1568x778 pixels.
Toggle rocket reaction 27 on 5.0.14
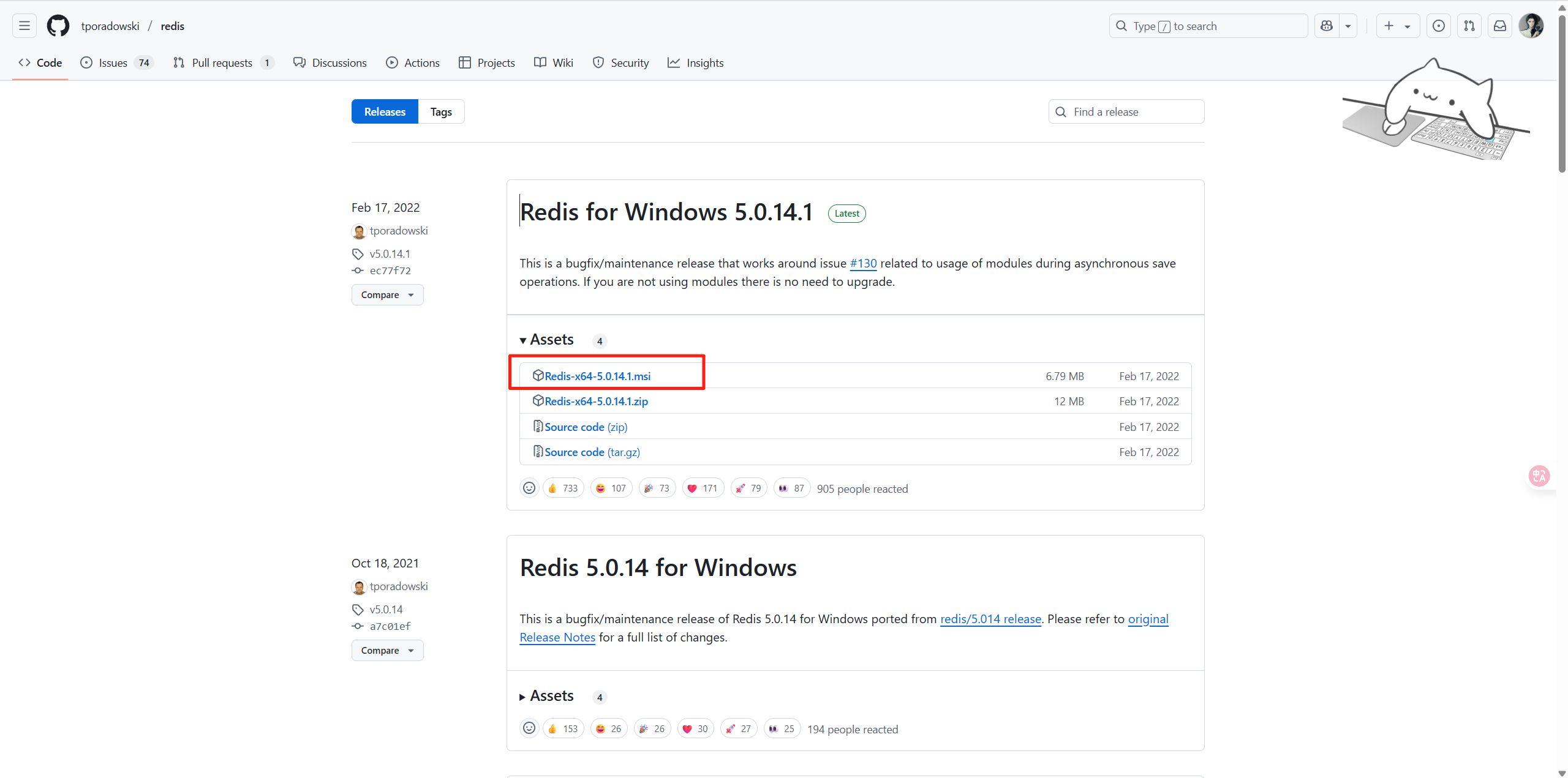pos(738,728)
